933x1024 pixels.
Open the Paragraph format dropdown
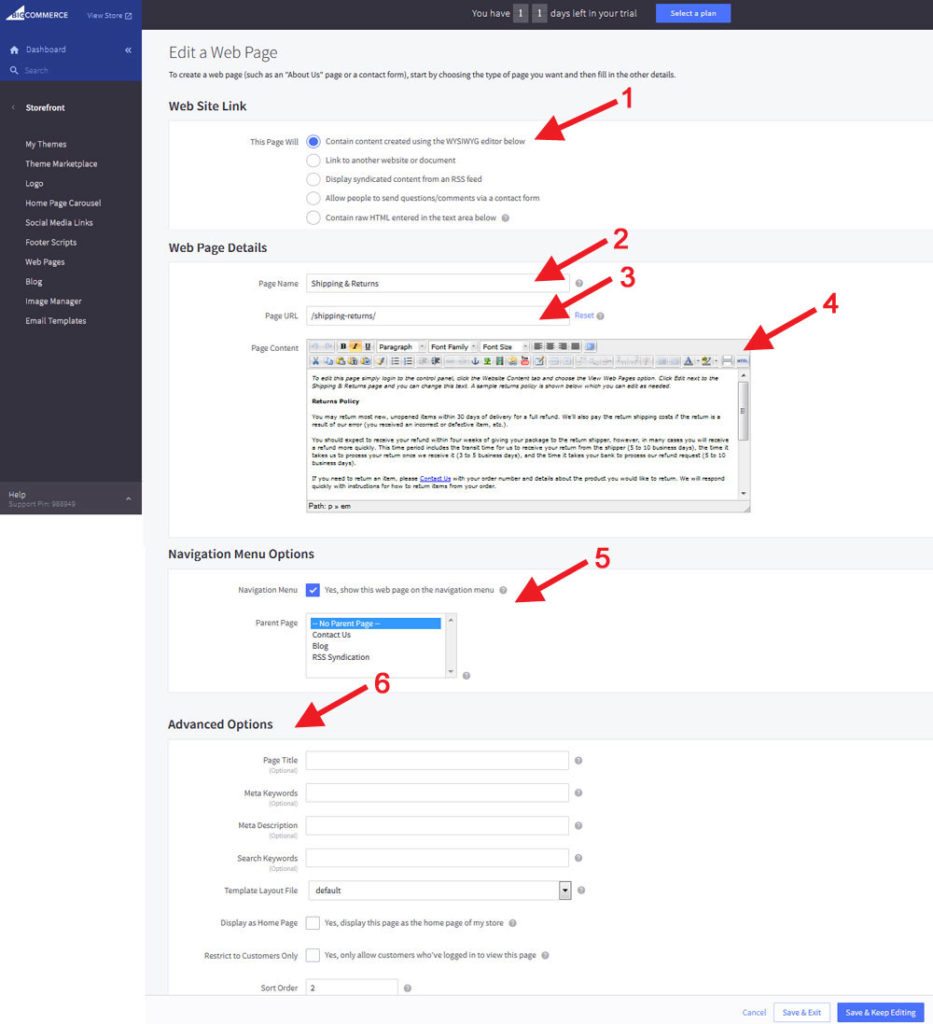point(401,347)
